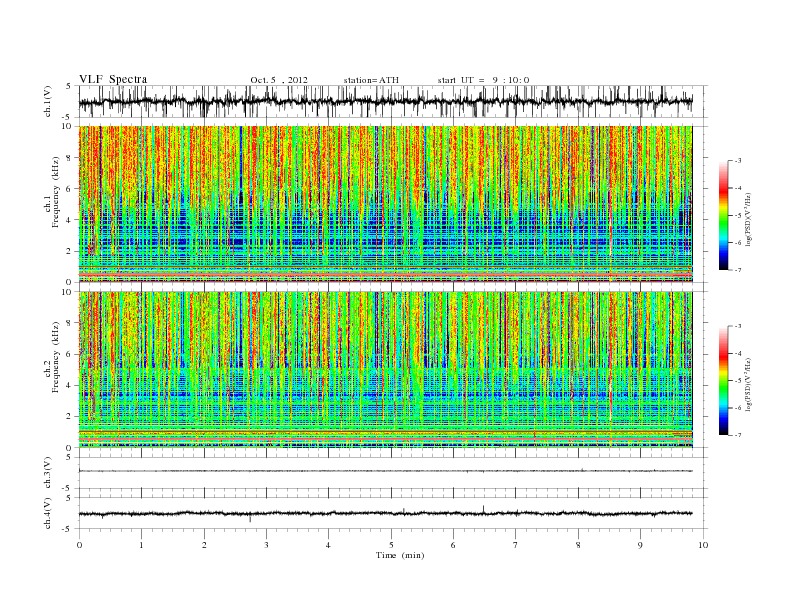Screen dimensions: 792x612
Task: Click tick label "7" on the Time axis
Action: point(516,545)
